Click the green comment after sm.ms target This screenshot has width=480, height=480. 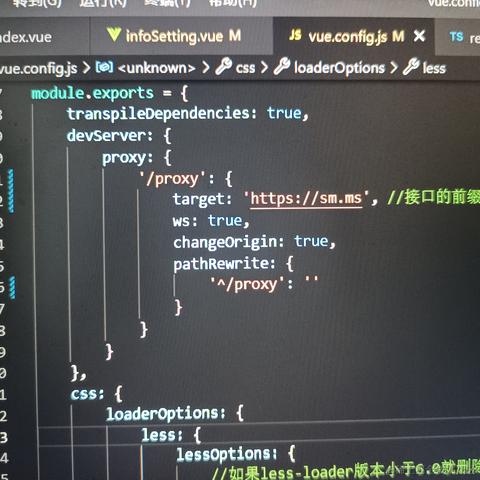[433, 197]
